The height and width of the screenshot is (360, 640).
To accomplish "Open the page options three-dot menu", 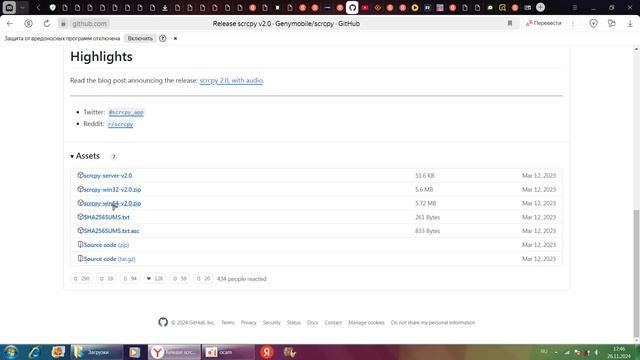I will 573,24.
